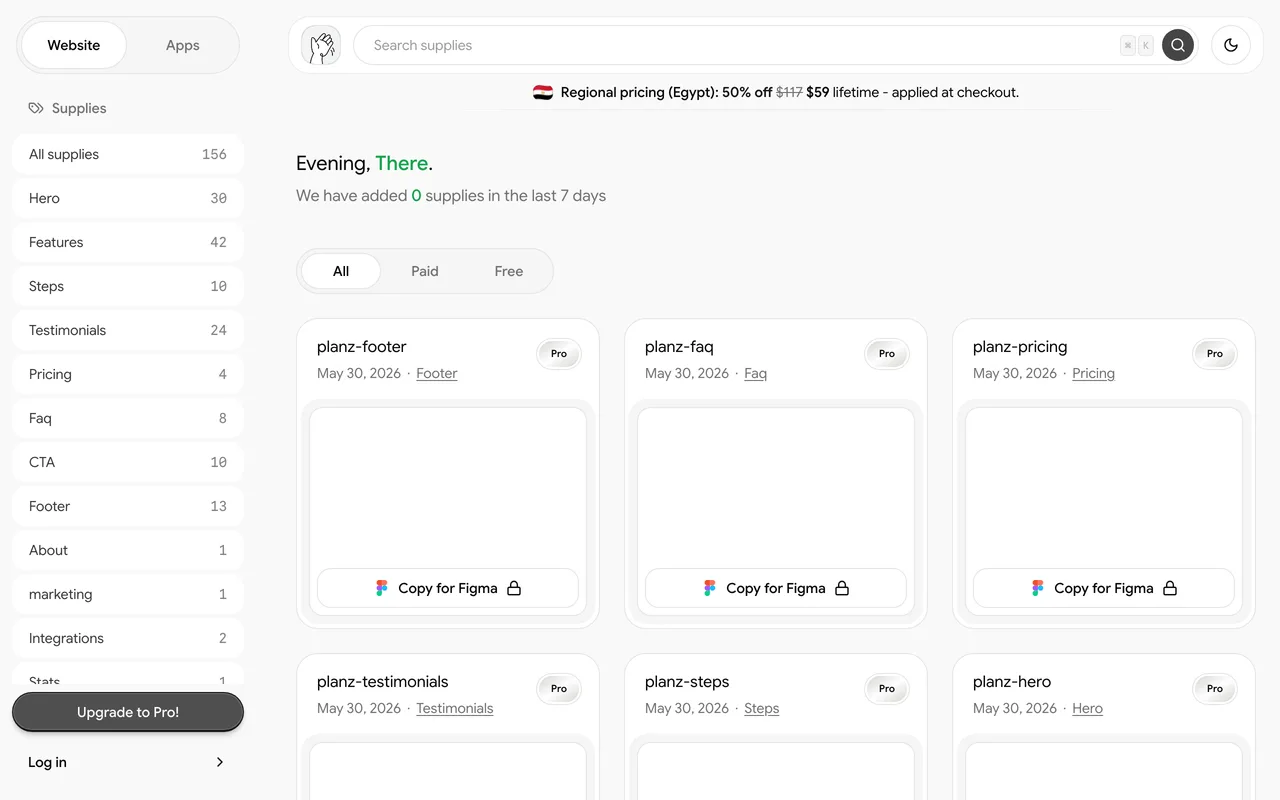Open the All supplies category
Viewport: 1280px width, 800px height.
click(x=128, y=154)
